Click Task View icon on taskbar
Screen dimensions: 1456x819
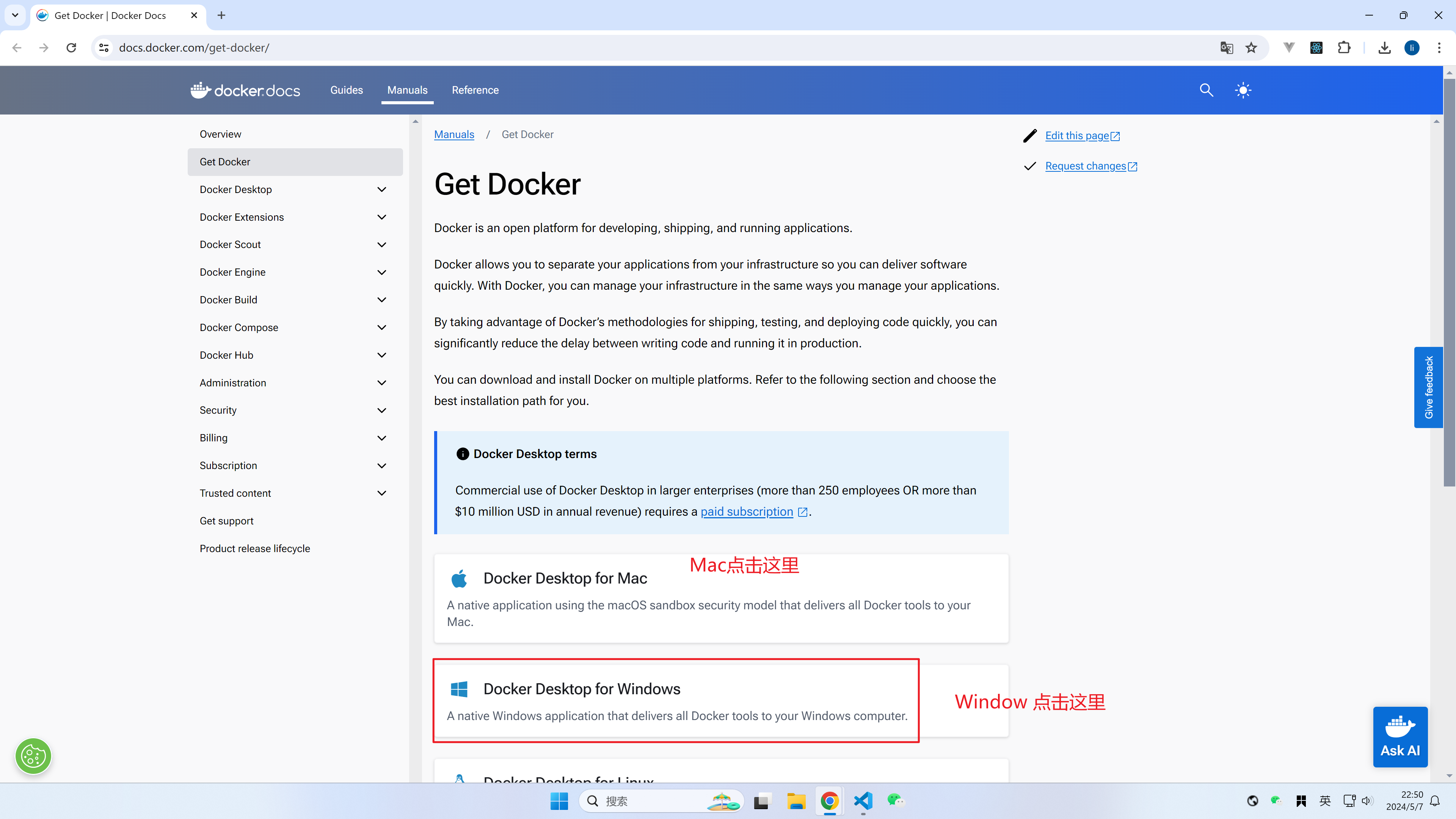pos(762,801)
